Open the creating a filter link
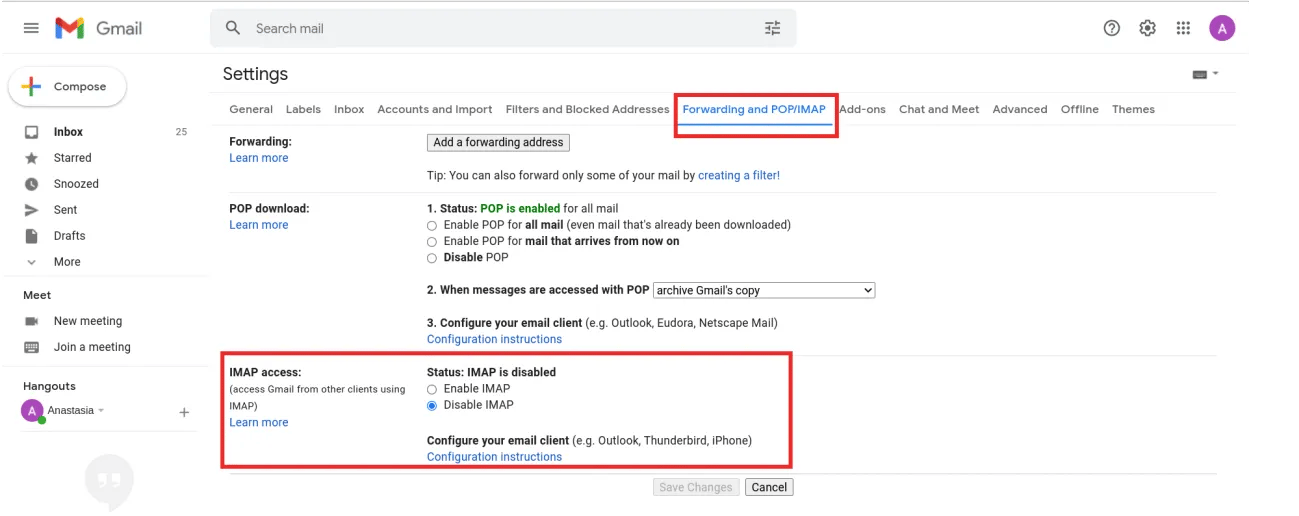Image resolution: width=1299 pixels, height=516 pixels. [x=738, y=175]
